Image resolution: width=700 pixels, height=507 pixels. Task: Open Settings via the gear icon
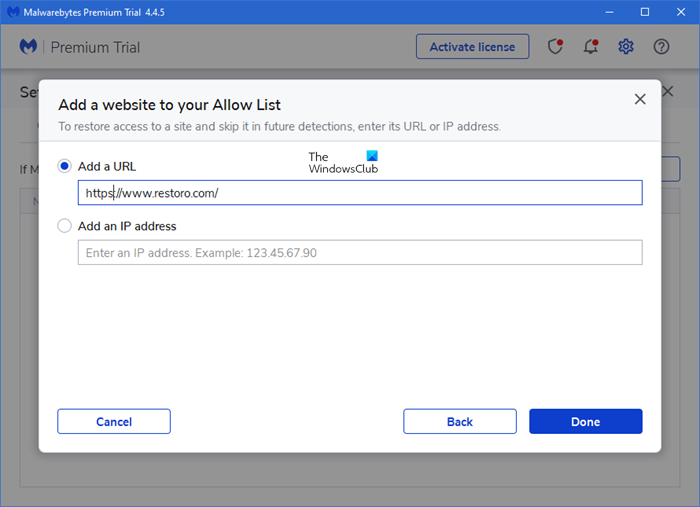point(626,47)
